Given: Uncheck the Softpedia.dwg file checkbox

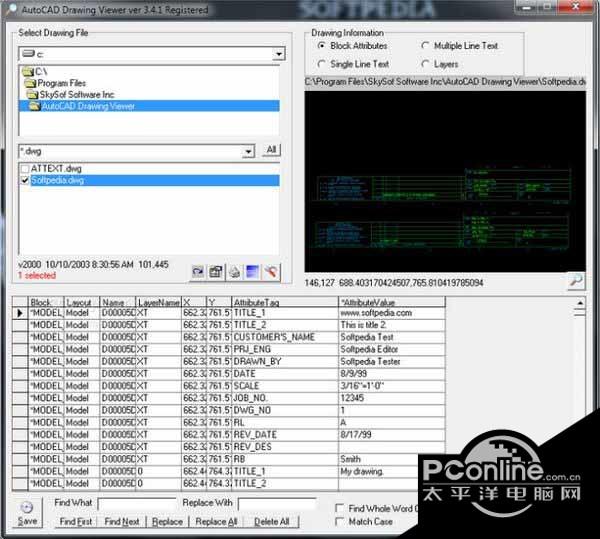Looking at the screenshot, I should pos(25,180).
